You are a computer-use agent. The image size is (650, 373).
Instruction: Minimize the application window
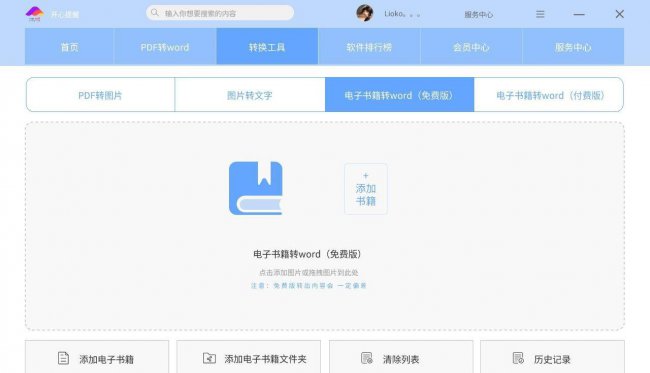click(x=579, y=14)
